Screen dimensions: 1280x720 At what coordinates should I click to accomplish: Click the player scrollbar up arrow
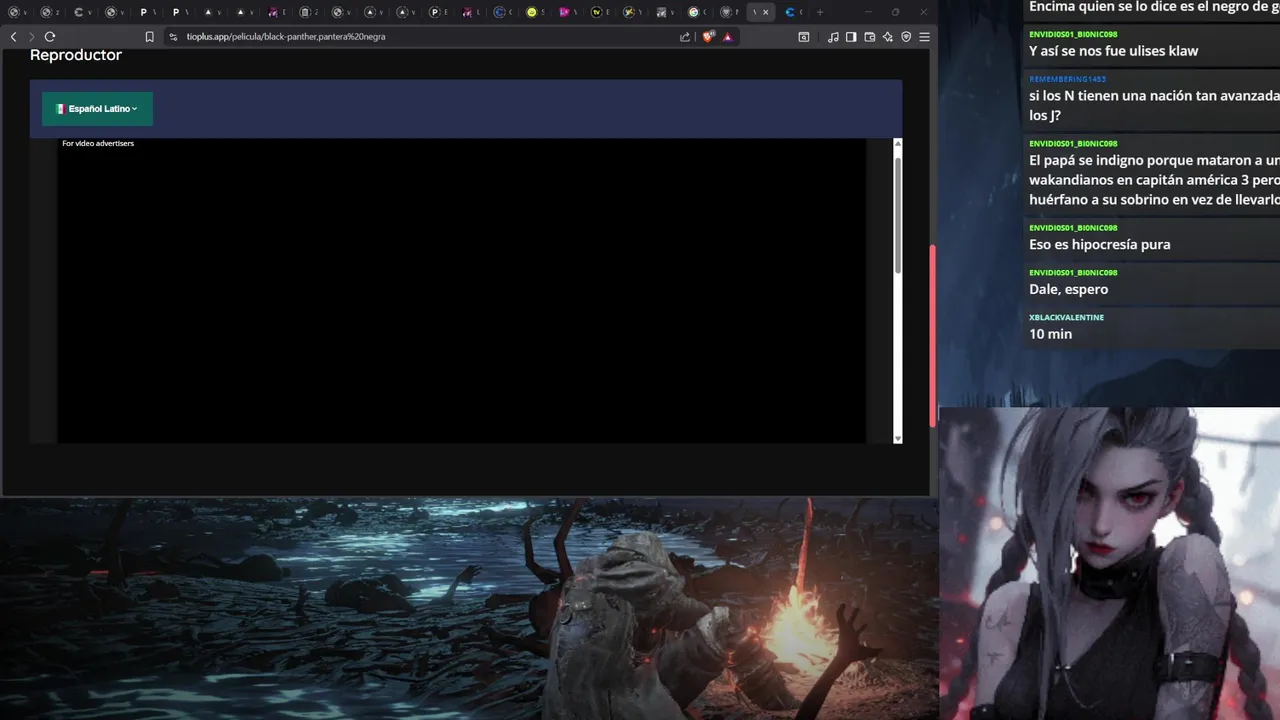pyautogui.click(x=897, y=144)
